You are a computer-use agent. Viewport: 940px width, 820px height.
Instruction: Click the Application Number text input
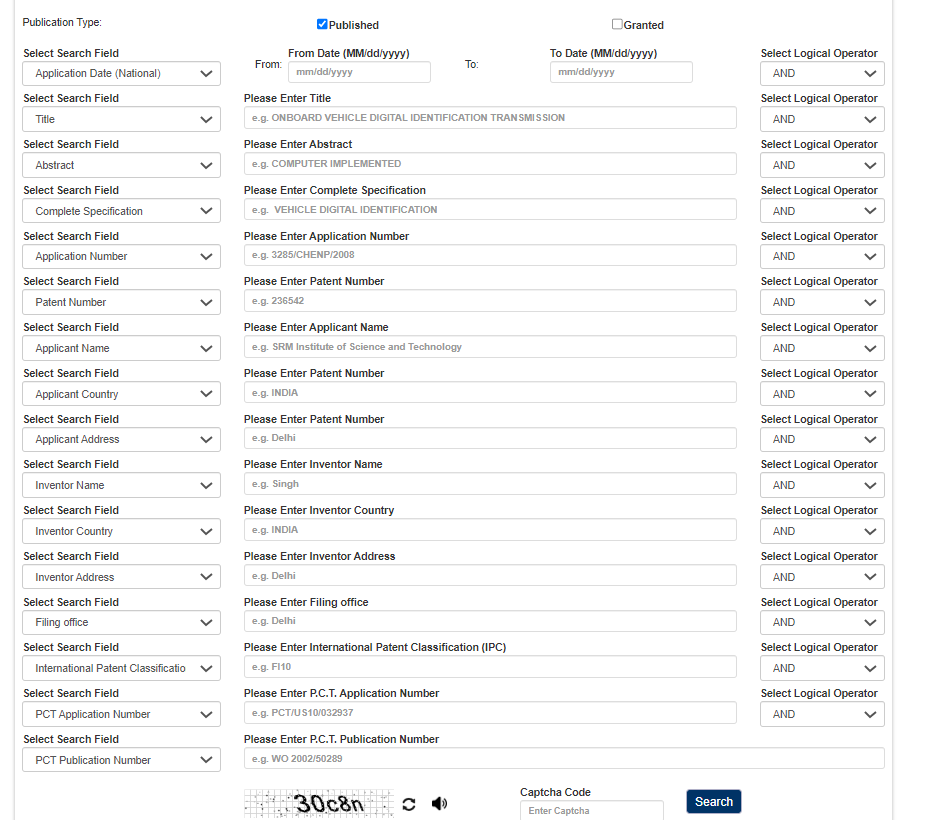490,255
